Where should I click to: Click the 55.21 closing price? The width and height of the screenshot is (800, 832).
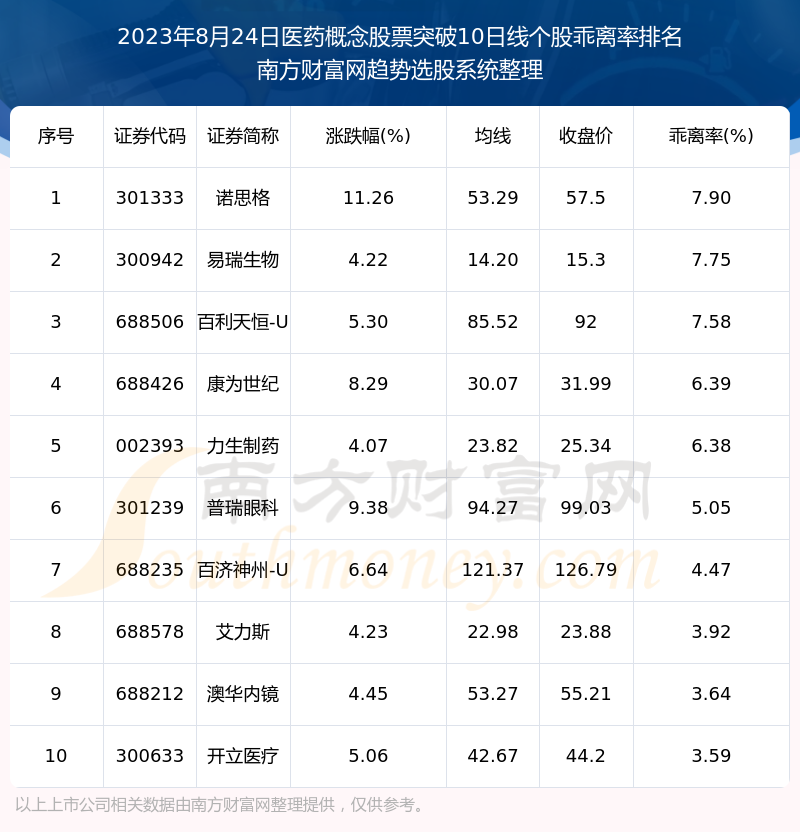pos(586,695)
